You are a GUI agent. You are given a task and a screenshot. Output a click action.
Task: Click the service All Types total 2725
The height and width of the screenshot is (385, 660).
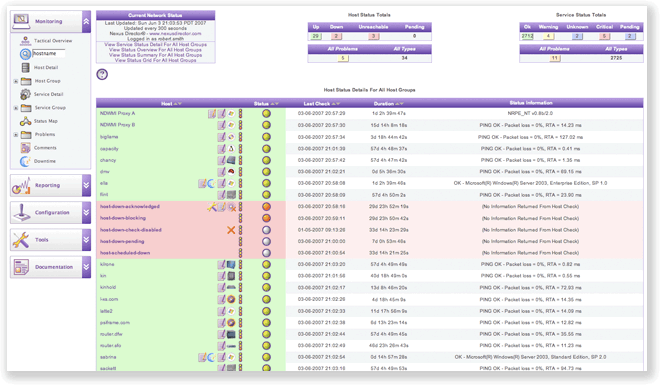(x=616, y=58)
